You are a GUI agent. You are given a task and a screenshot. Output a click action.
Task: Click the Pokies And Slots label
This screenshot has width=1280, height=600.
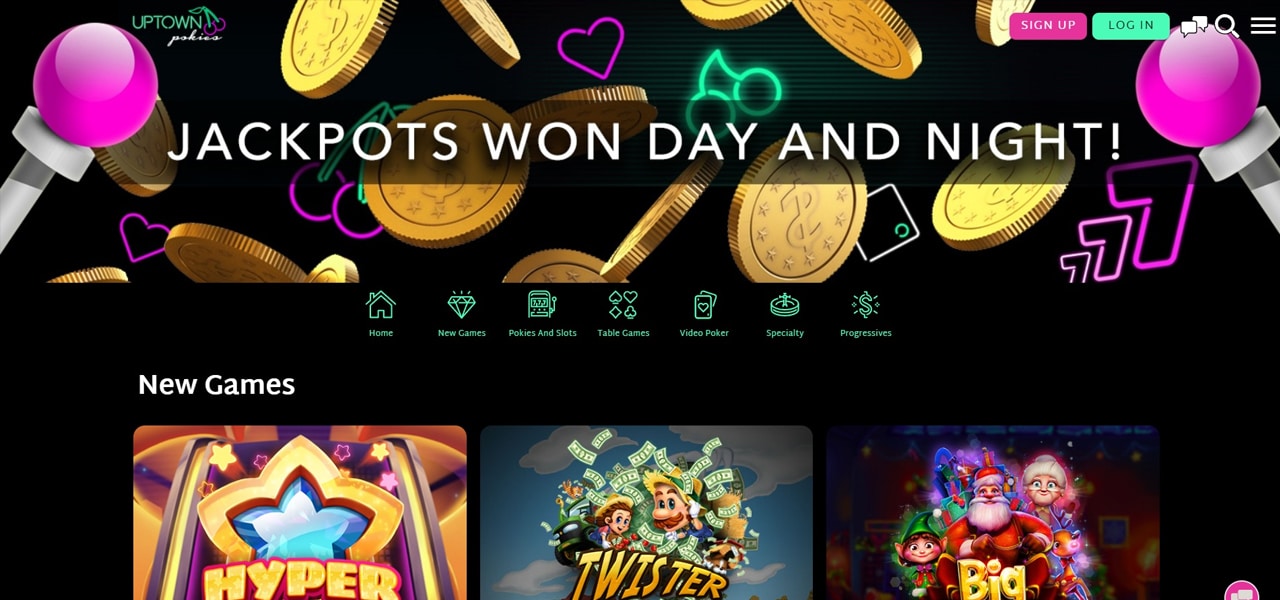pyautogui.click(x=542, y=333)
